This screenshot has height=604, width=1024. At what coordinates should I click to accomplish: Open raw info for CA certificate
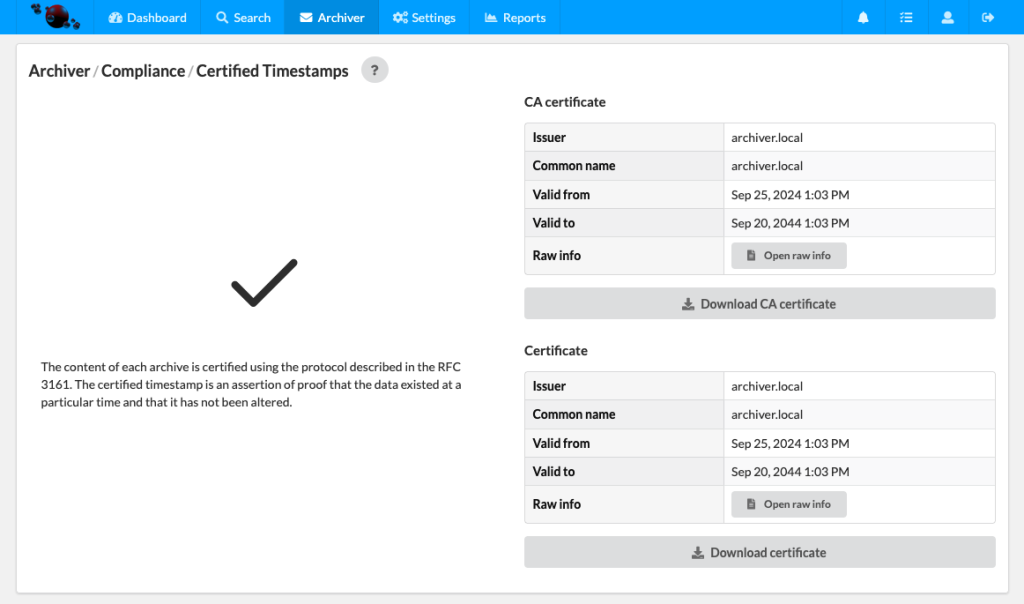788,256
